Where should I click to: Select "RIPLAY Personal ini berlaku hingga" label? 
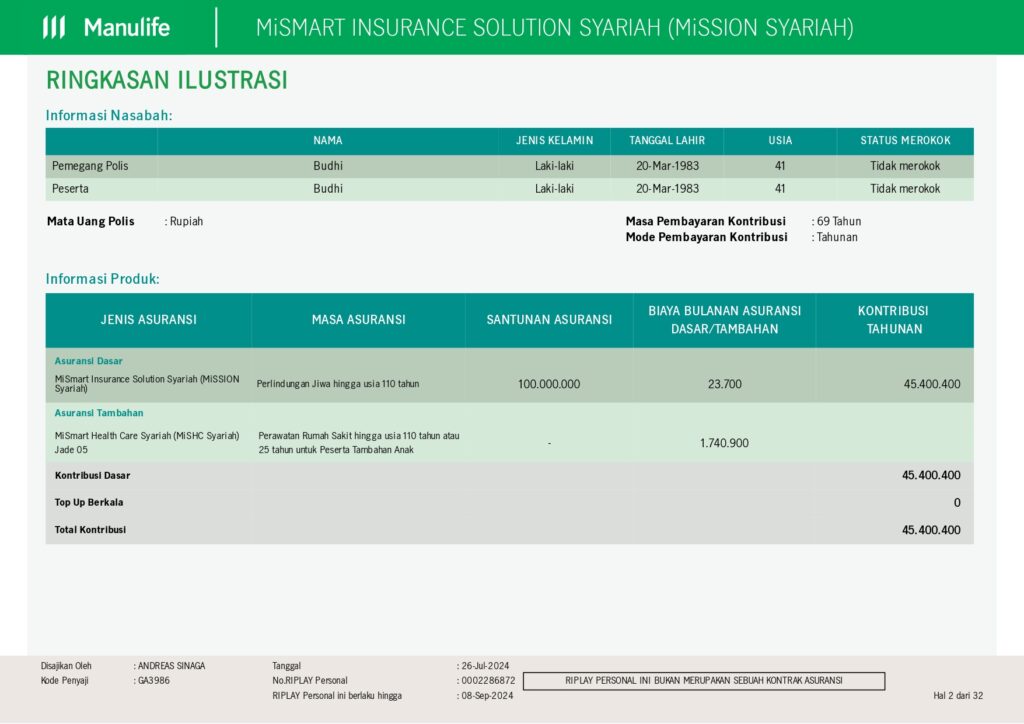[337, 695]
